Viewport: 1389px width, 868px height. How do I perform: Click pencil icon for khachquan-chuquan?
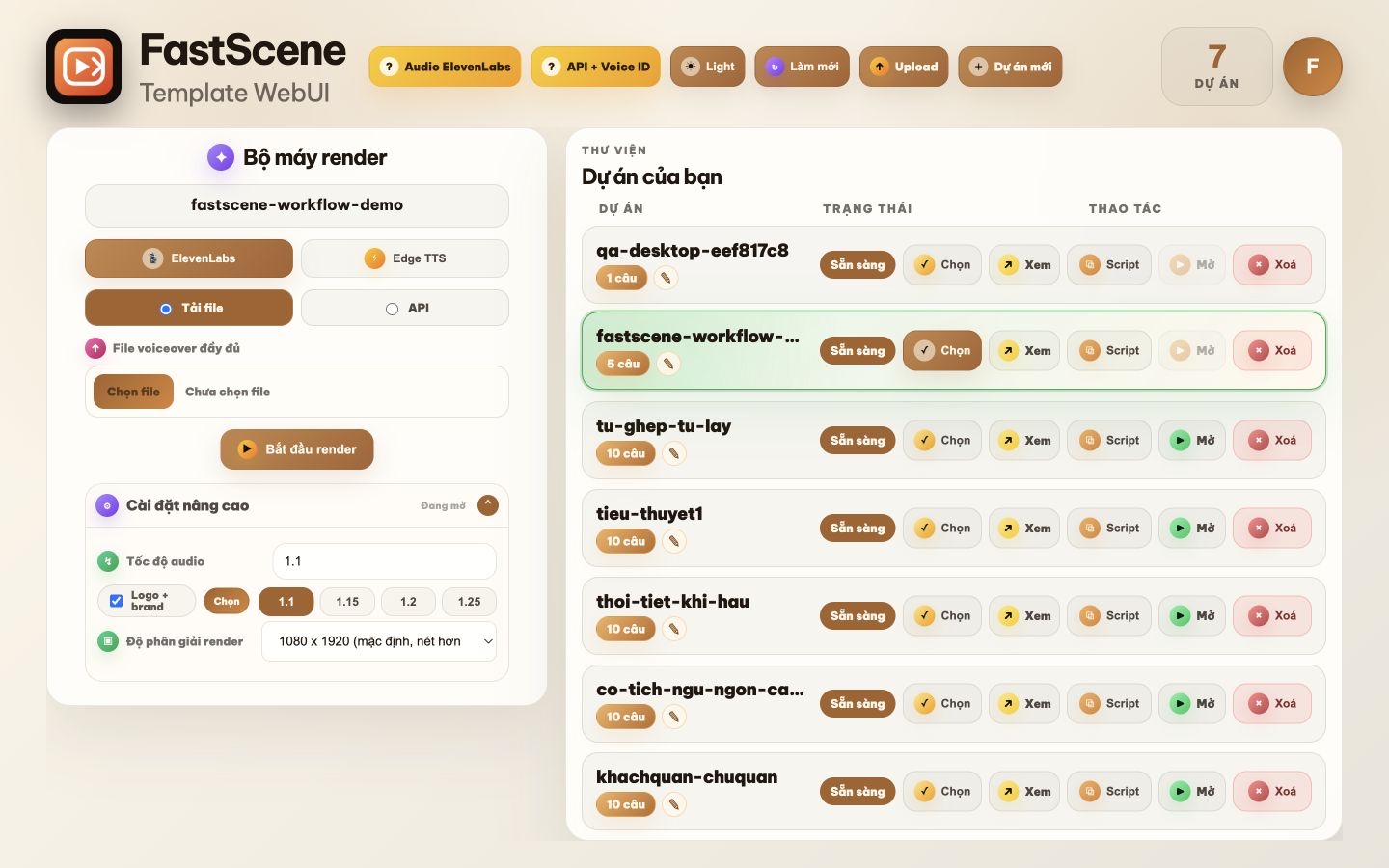click(674, 804)
